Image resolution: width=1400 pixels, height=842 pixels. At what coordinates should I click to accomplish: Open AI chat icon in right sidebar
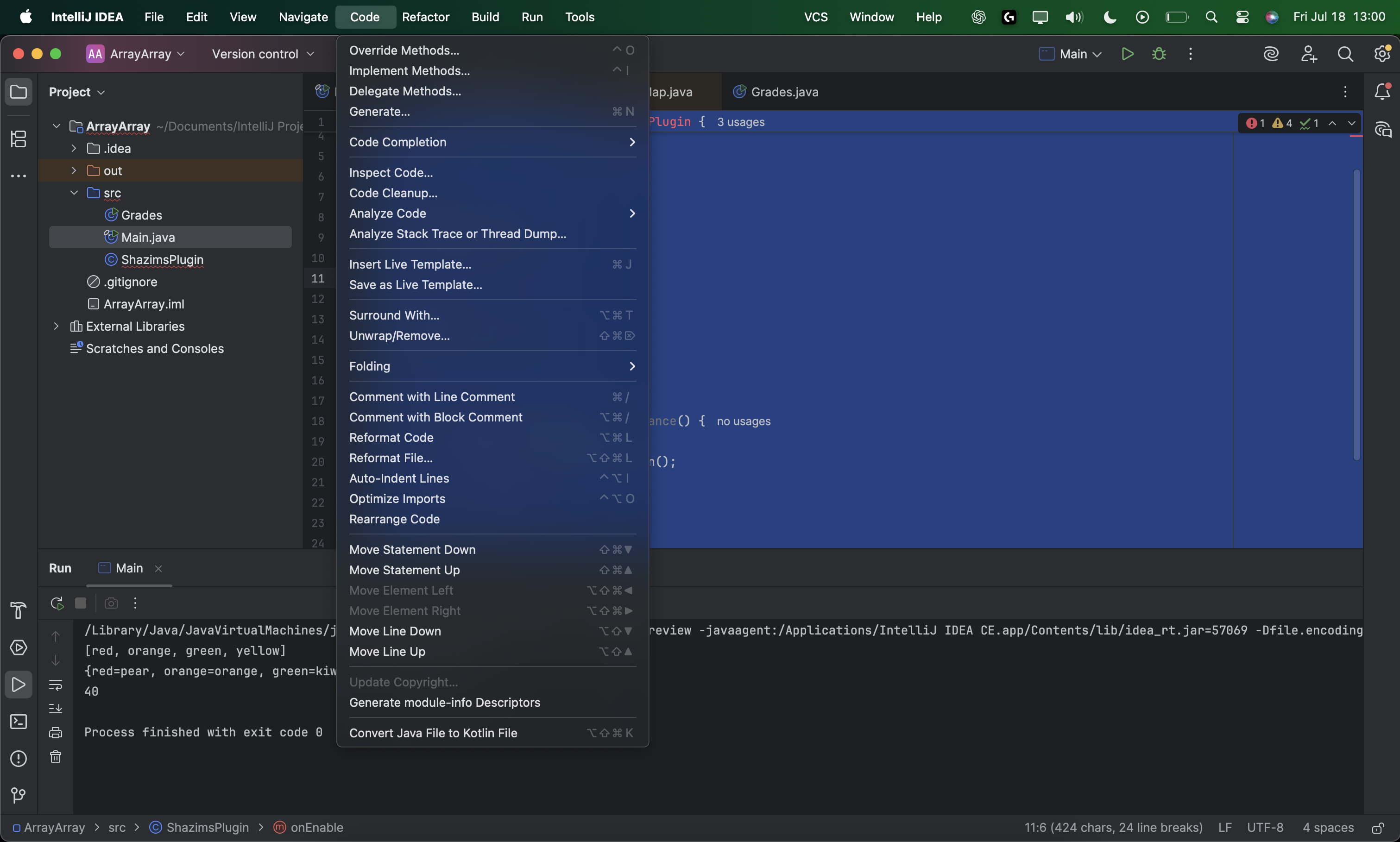(1382, 130)
